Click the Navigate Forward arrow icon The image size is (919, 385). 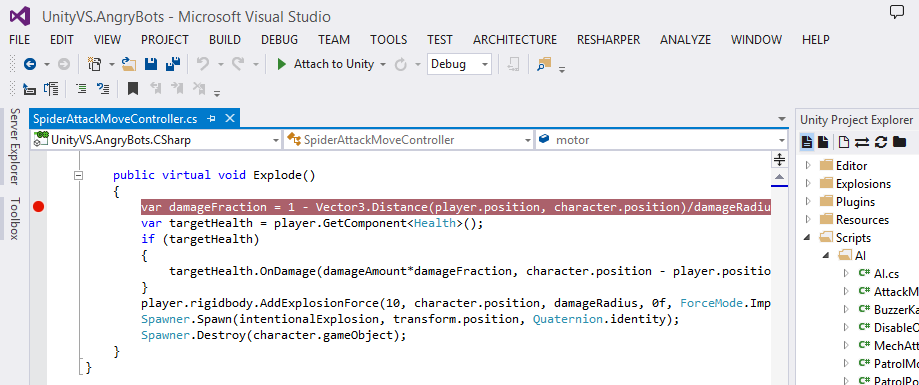63,64
